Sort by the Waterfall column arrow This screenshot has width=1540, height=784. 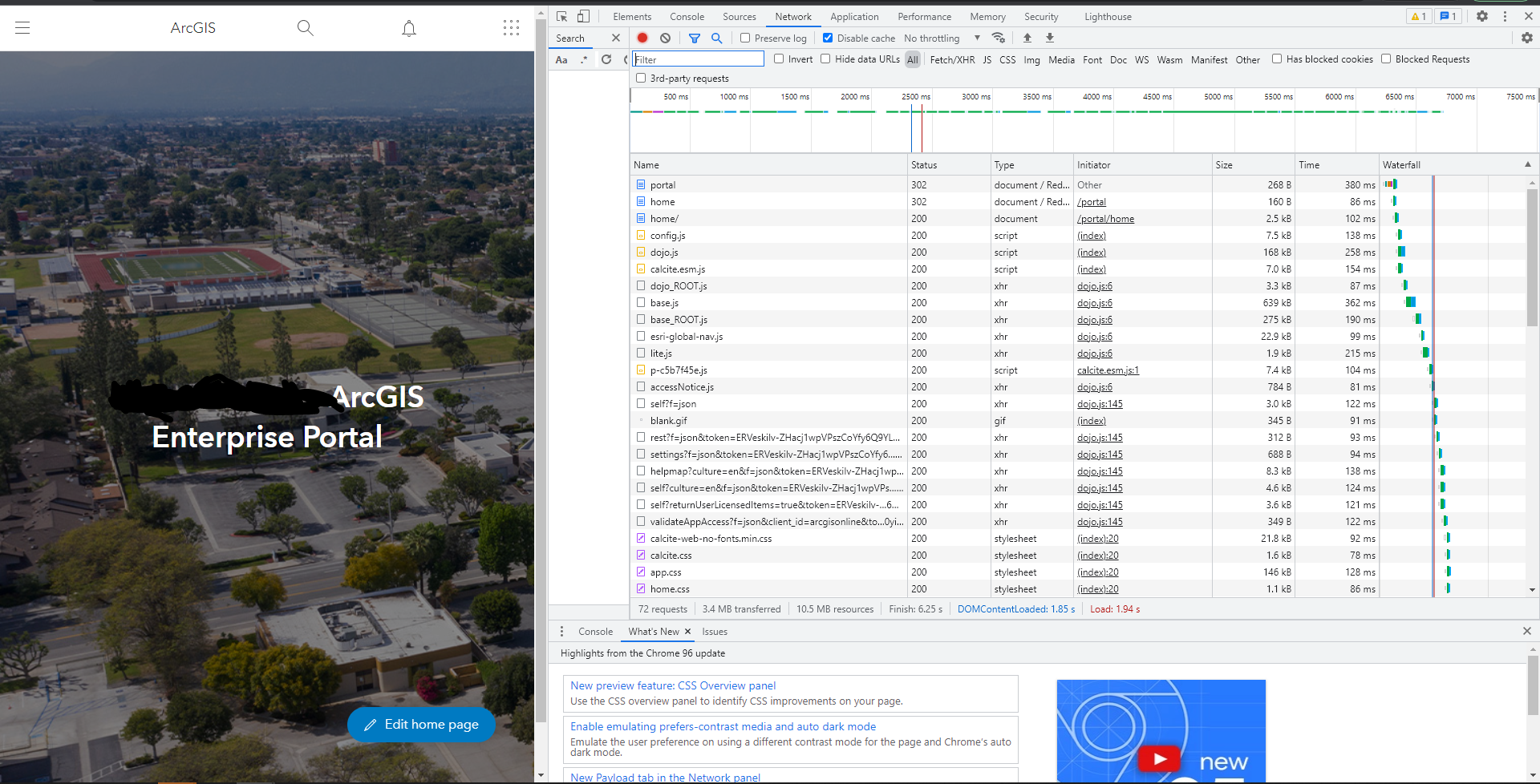(1528, 164)
